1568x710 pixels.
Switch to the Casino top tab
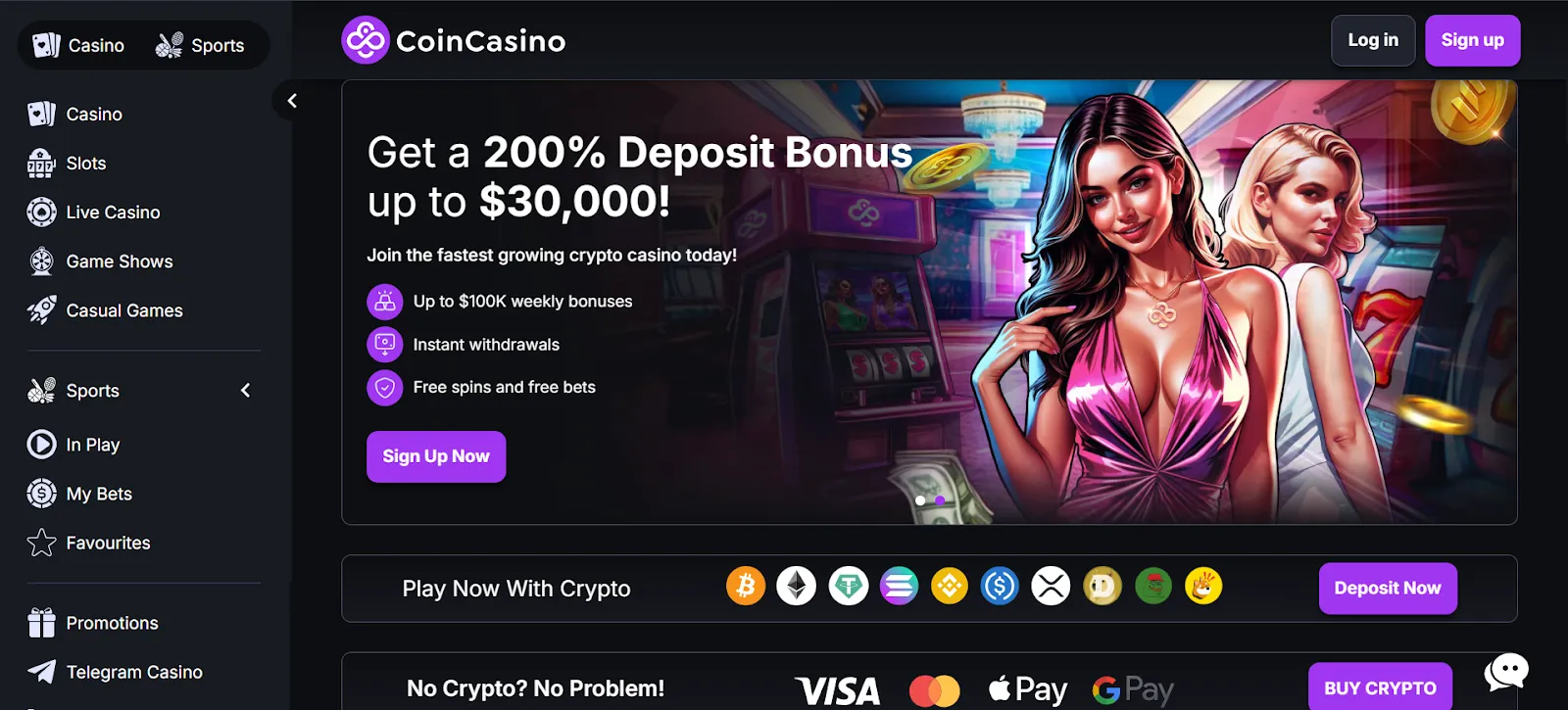(x=78, y=45)
